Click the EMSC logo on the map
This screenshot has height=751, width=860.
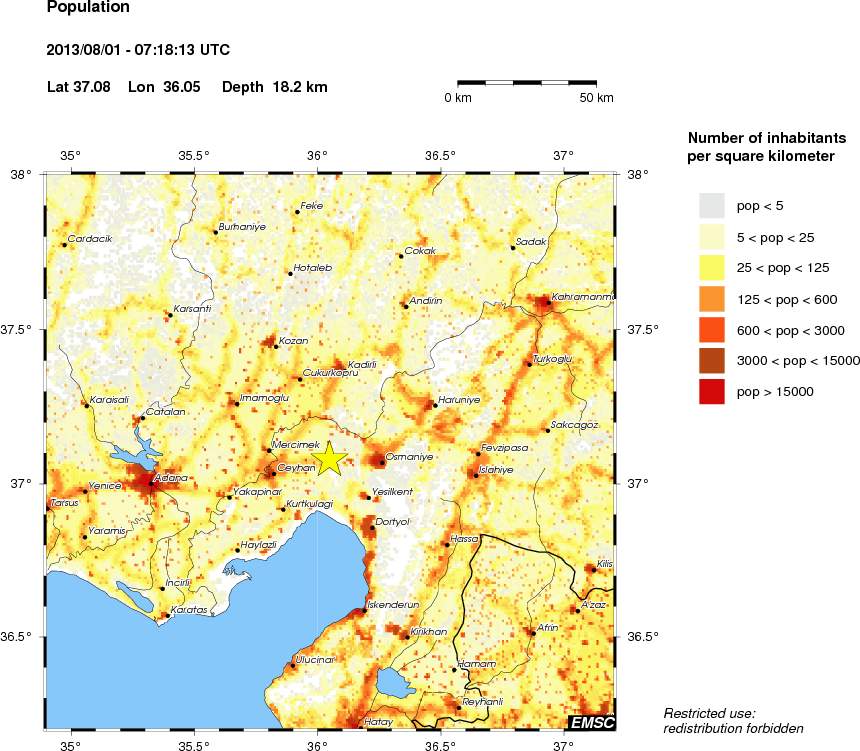pos(592,722)
